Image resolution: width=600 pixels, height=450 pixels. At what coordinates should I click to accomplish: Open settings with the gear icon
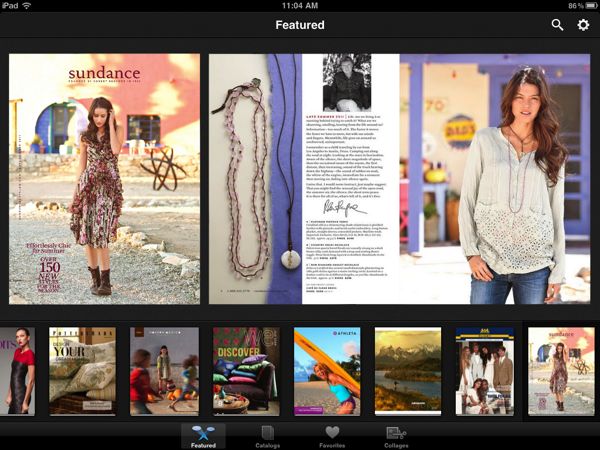coord(584,24)
